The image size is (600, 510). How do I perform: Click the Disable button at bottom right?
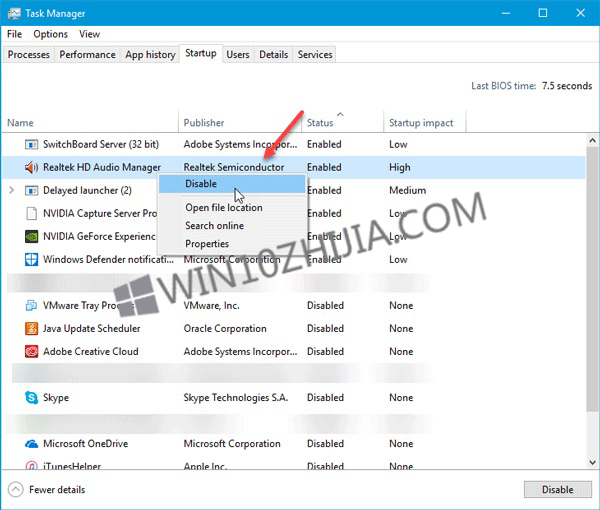point(558,490)
